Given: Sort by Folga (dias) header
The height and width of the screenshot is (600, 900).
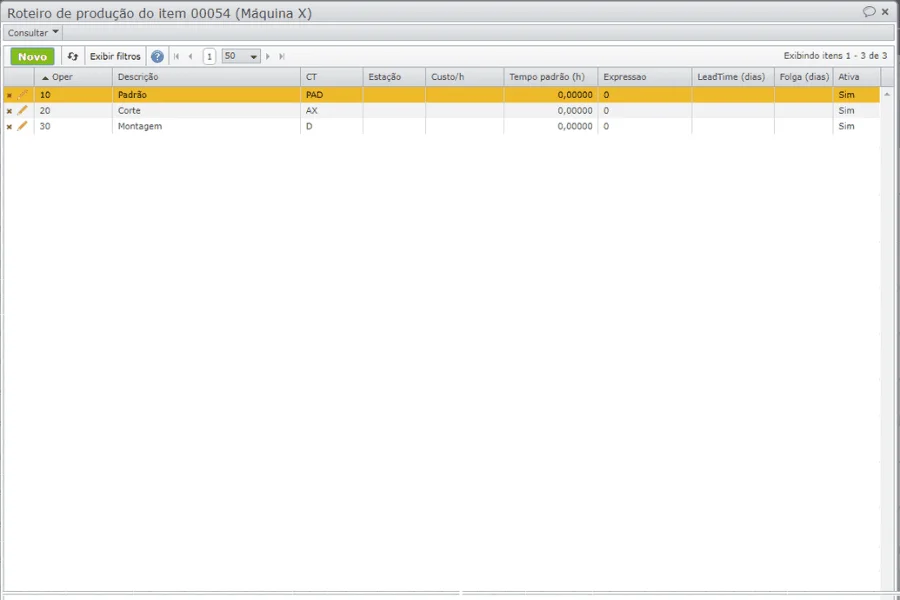Looking at the screenshot, I should [804, 77].
